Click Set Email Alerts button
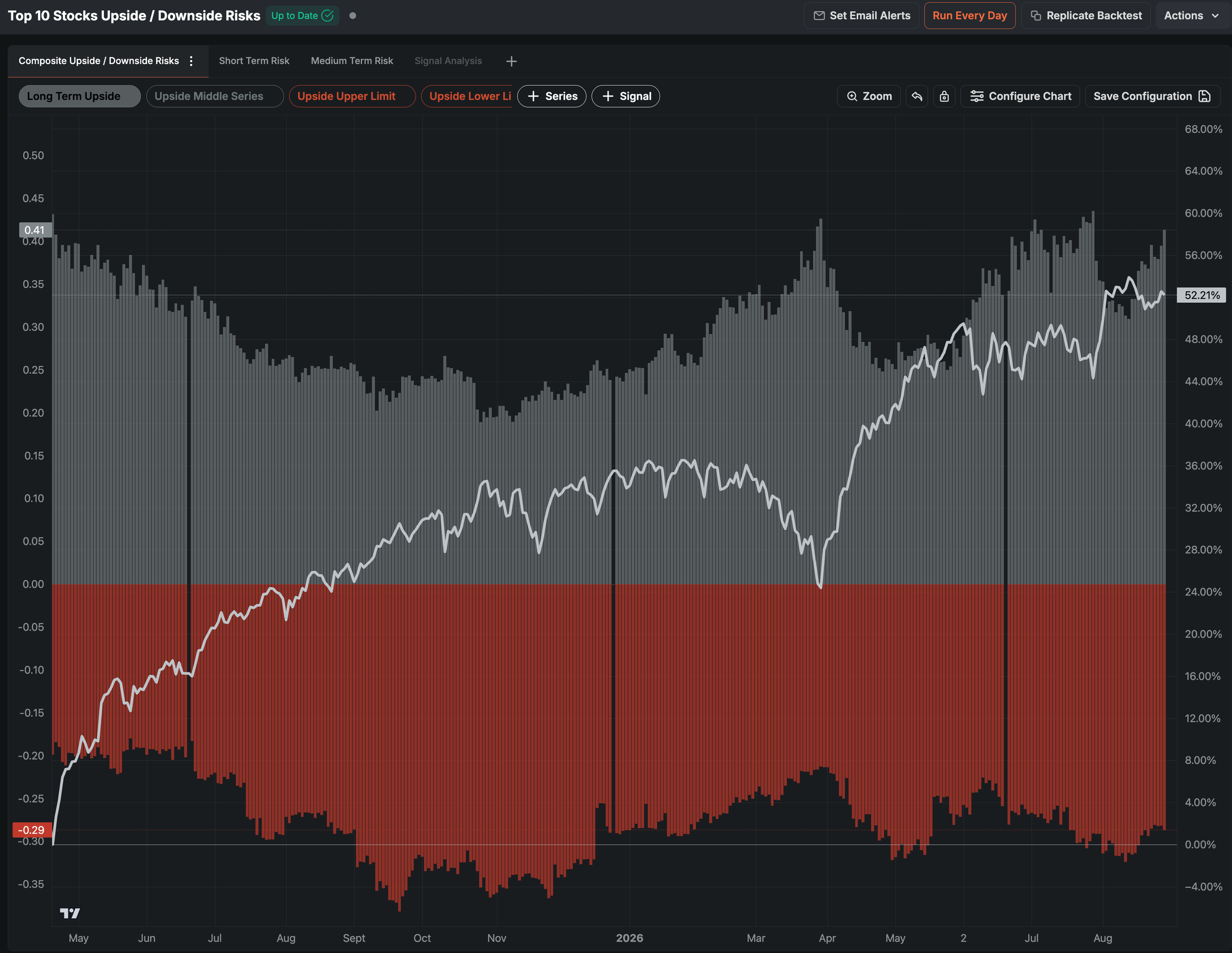 tap(861, 16)
